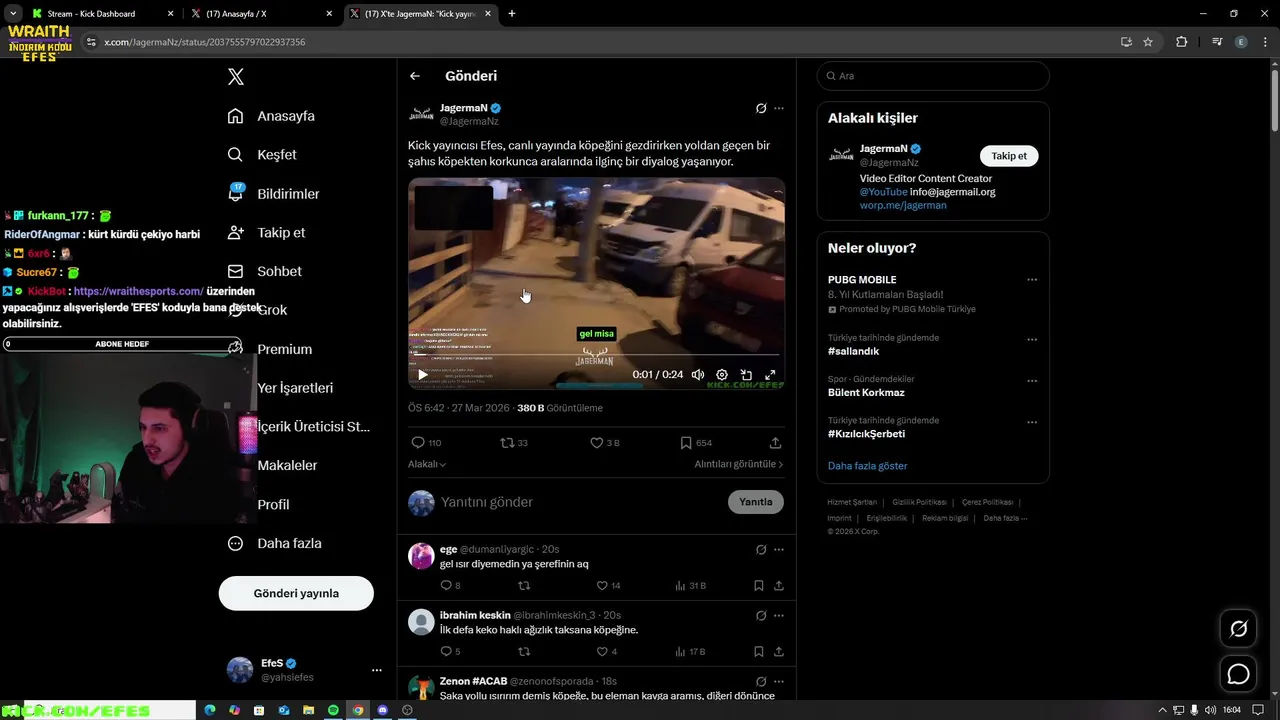Mute the video volume
The width and height of the screenshot is (1280, 720).
[x=698, y=375]
